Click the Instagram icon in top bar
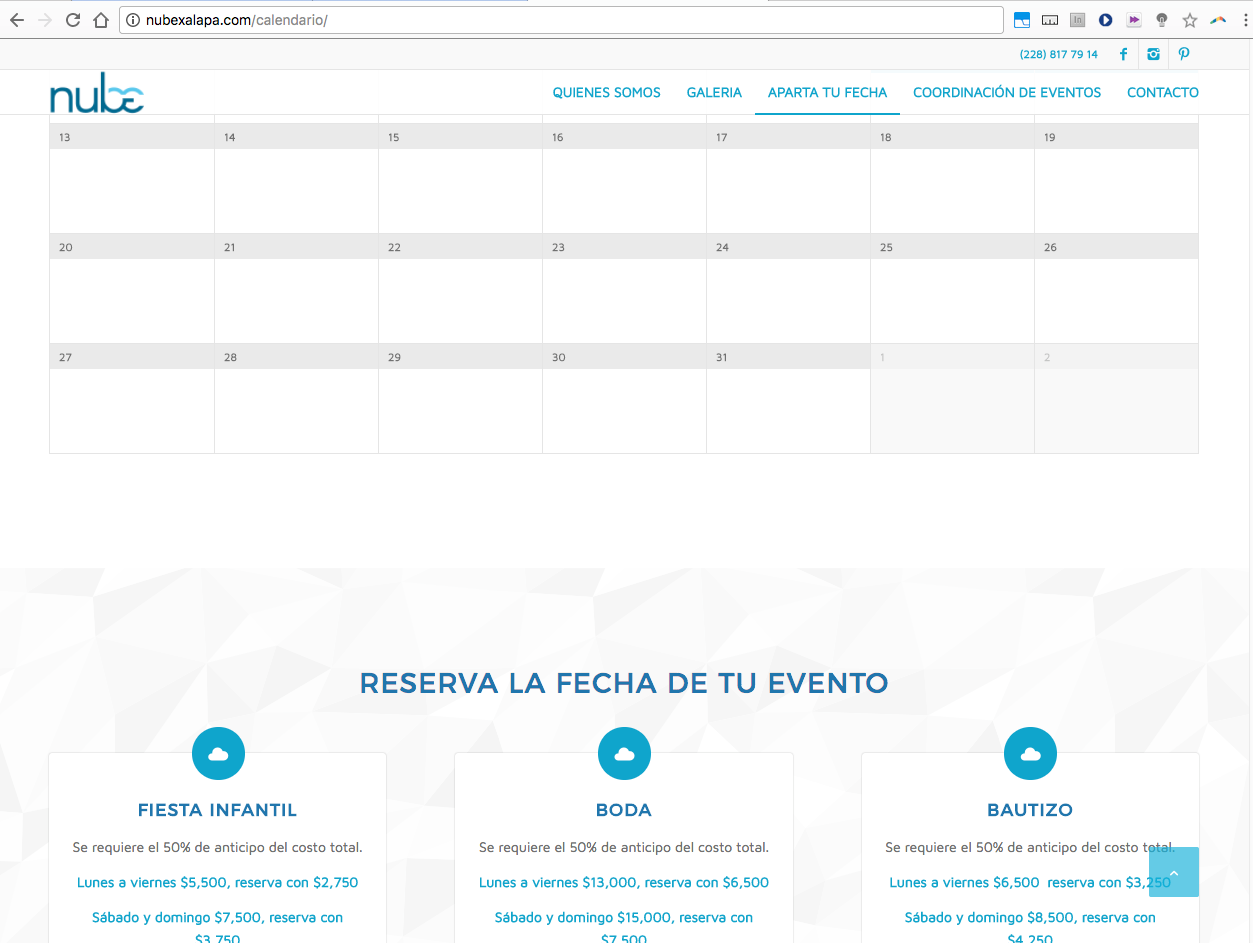 [1153, 55]
